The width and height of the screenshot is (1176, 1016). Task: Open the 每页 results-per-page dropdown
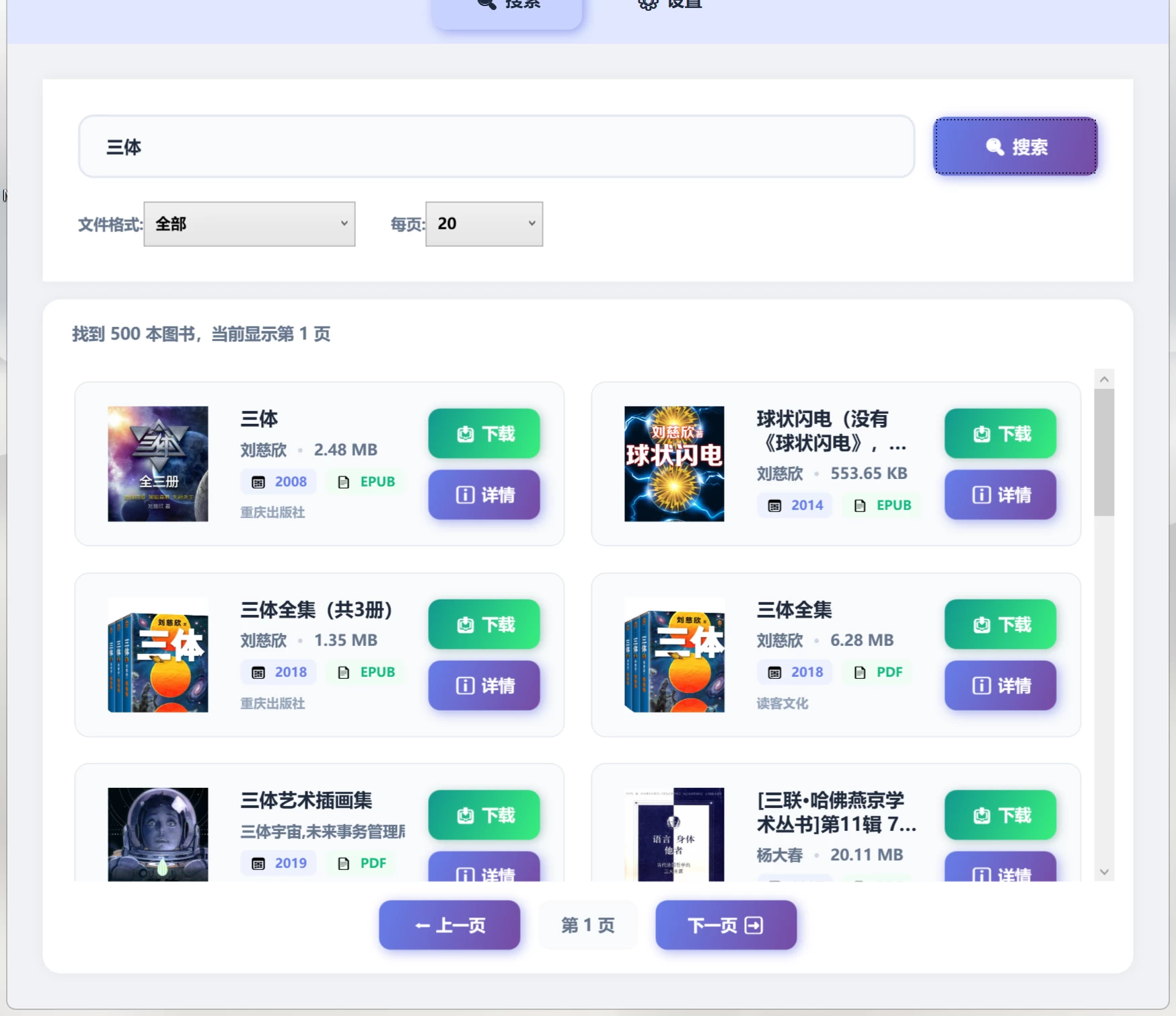pyautogui.click(x=484, y=224)
